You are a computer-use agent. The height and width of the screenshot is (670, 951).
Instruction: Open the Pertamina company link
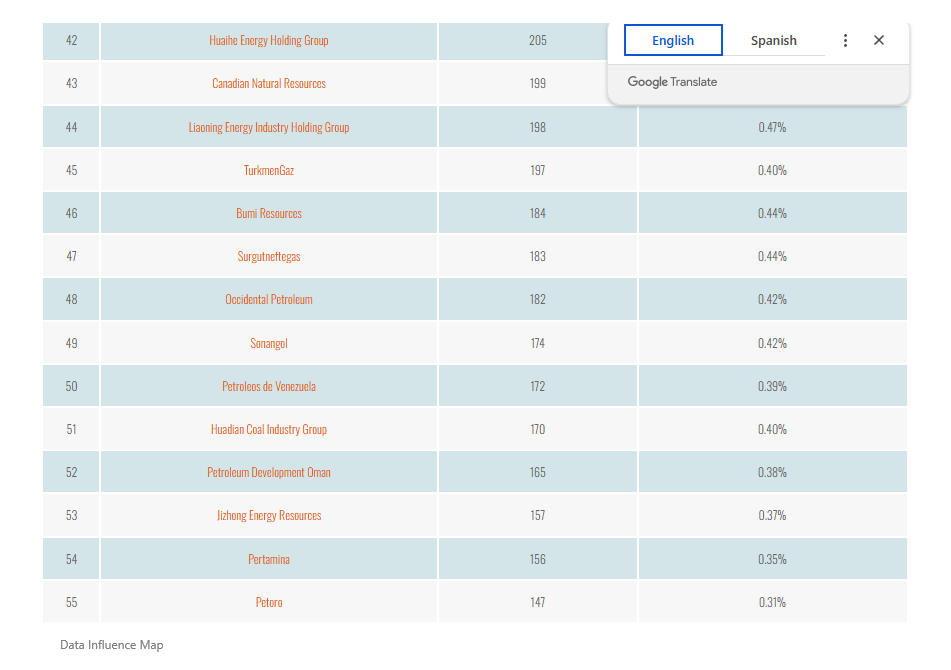pyautogui.click(x=269, y=560)
